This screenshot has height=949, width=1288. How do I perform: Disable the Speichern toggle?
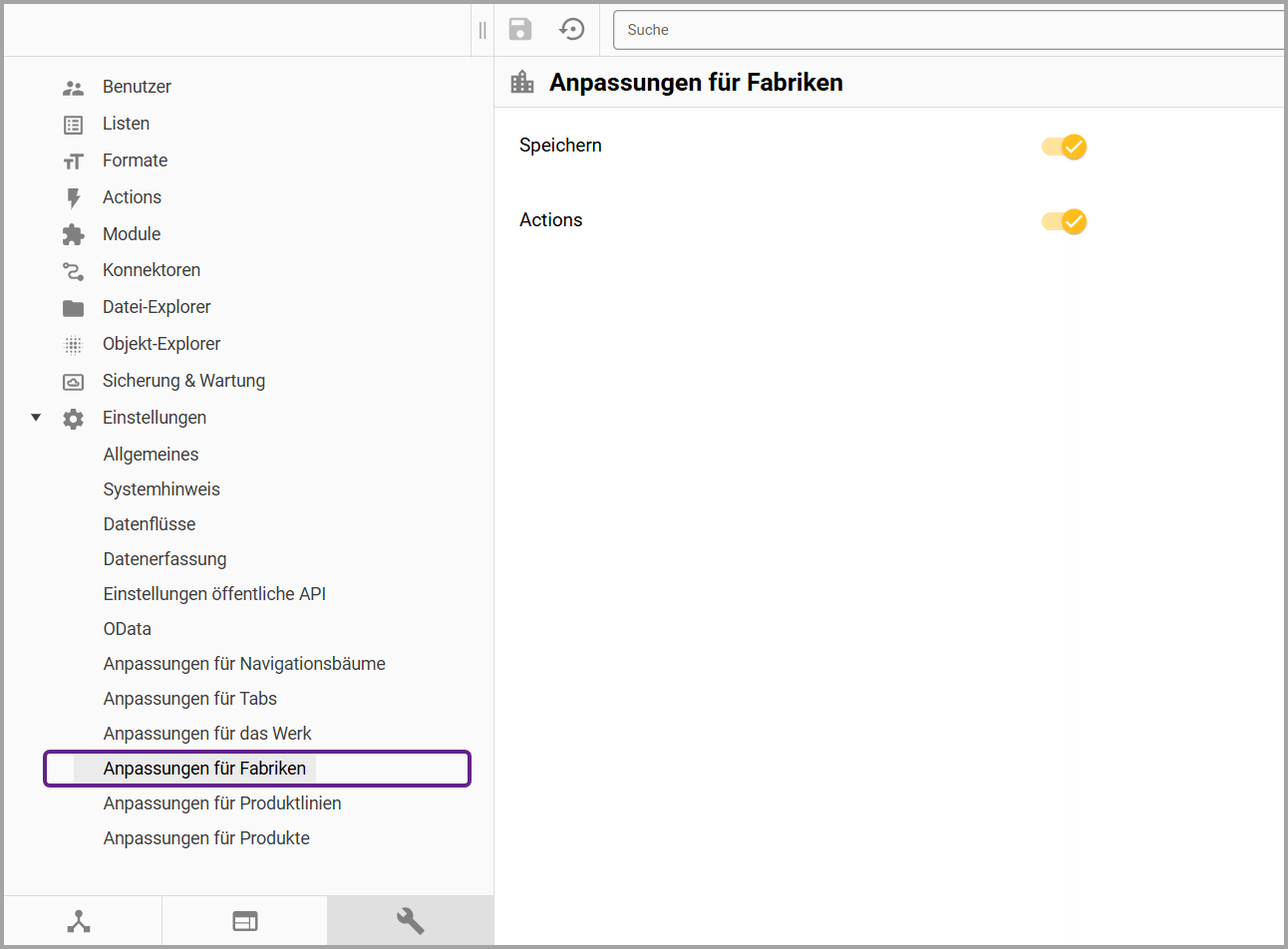[1064, 147]
